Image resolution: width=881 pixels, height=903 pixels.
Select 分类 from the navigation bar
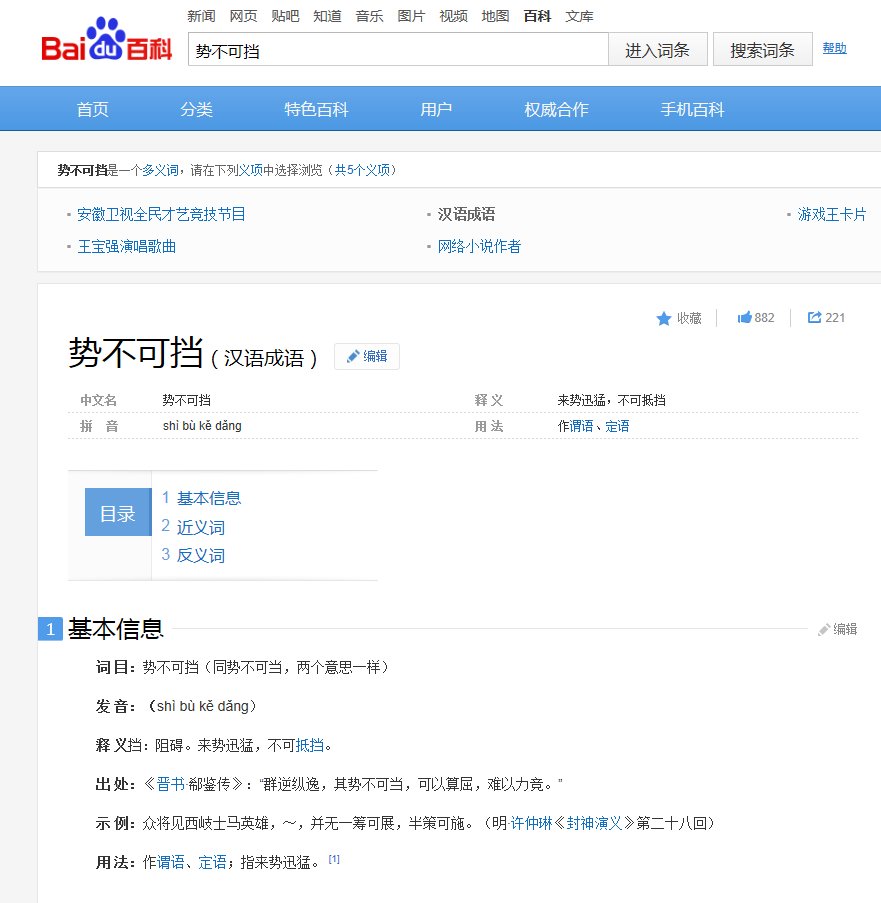[x=196, y=110]
